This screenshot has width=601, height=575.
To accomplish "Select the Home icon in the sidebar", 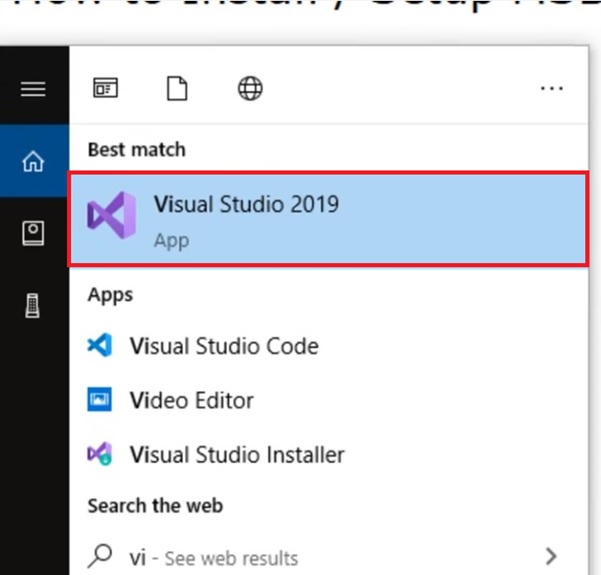I will point(33,161).
